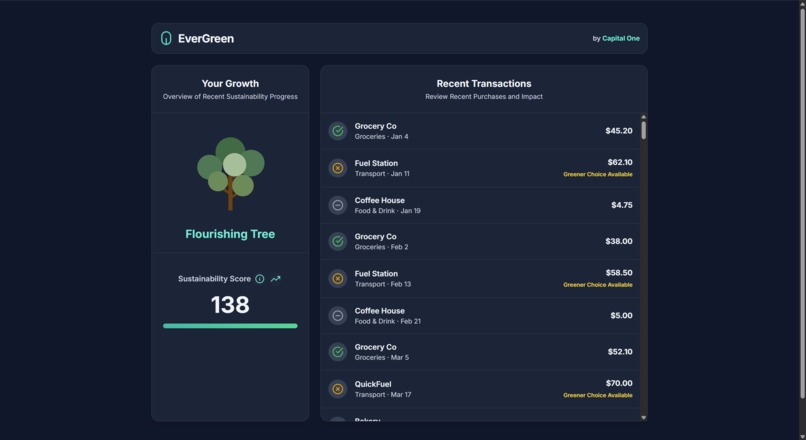Click the Sustainability Score label

point(214,279)
